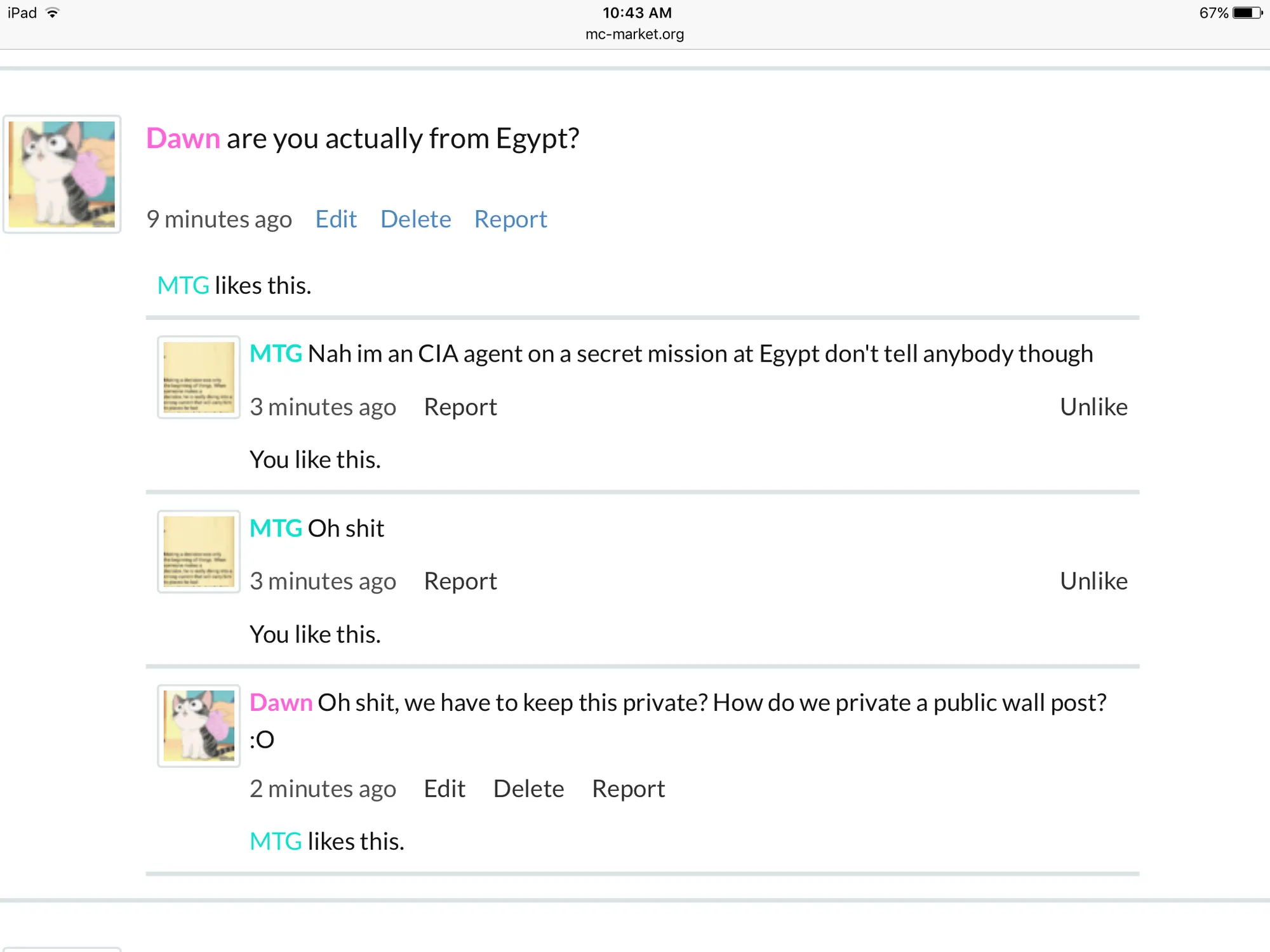Open MTG profile from top "likes this" line
The image size is (1270, 952).
point(183,286)
